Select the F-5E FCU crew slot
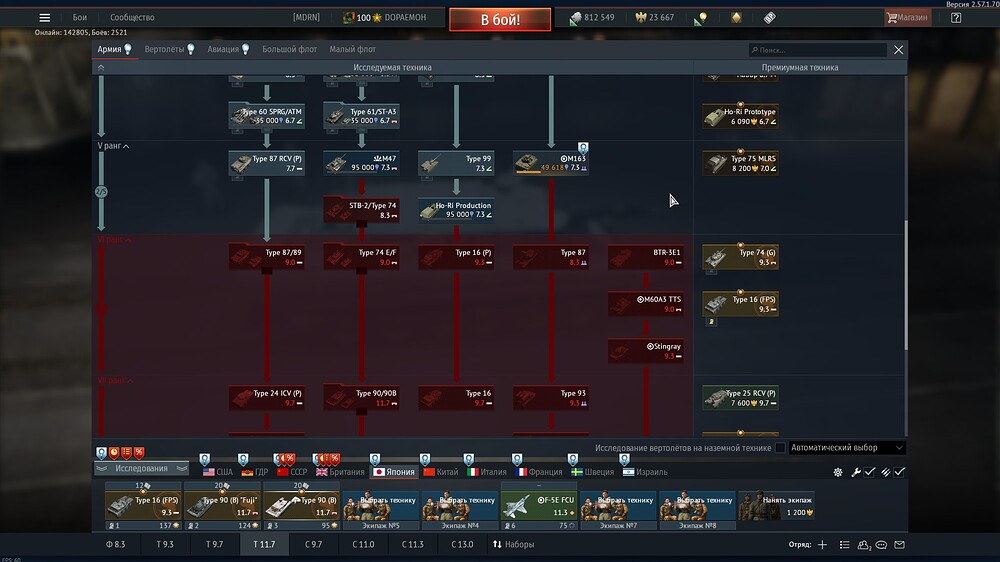Image resolution: width=1000 pixels, height=562 pixels. tap(539, 505)
